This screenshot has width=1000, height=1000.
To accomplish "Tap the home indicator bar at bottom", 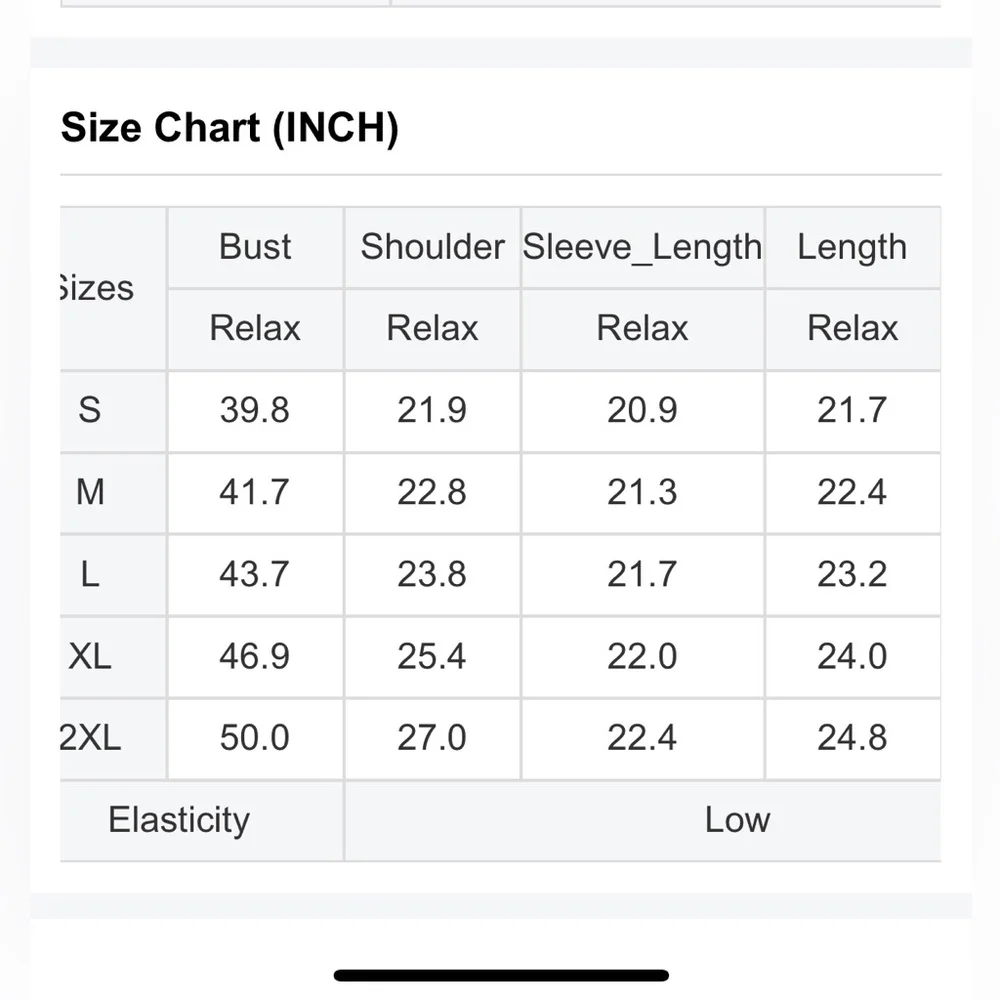I will coord(501,975).
